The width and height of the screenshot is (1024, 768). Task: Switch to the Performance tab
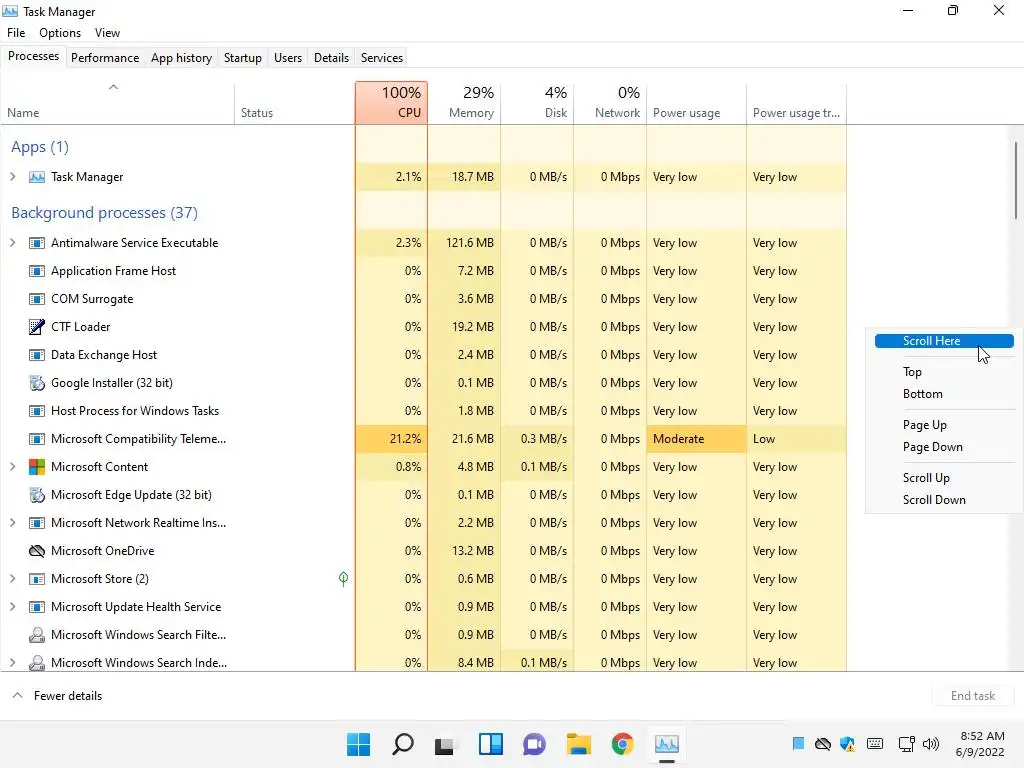(105, 57)
